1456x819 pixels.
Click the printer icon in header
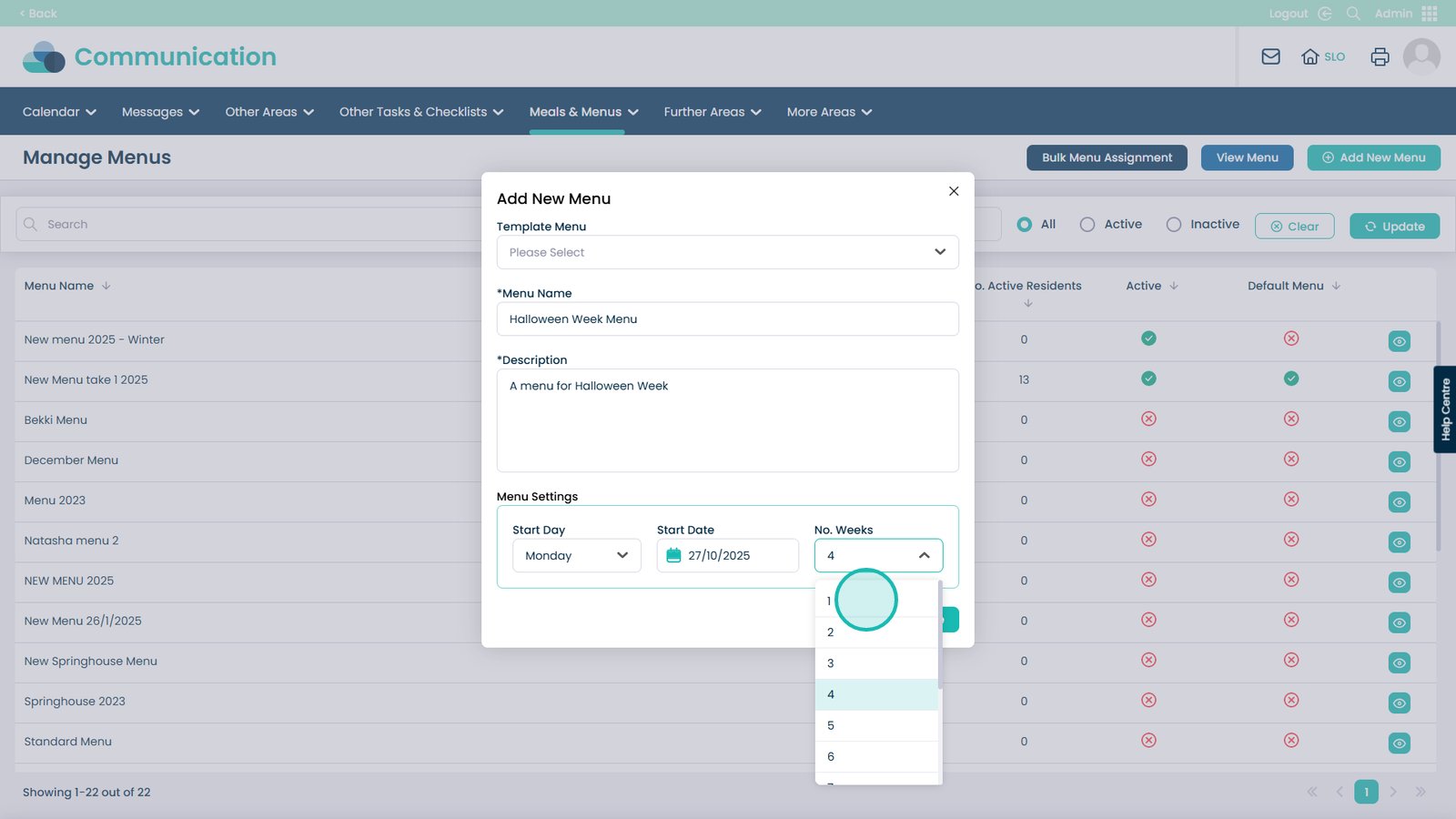coord(1380,56)
